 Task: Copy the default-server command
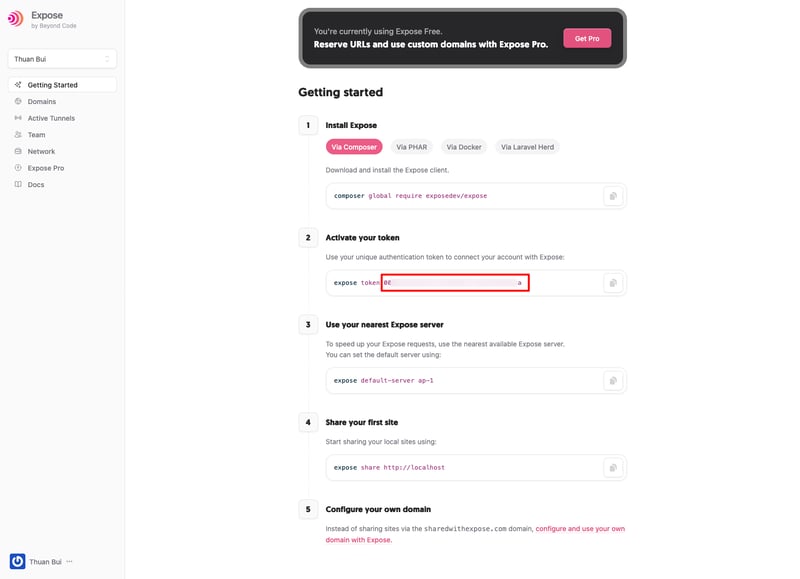pos(613,381)
